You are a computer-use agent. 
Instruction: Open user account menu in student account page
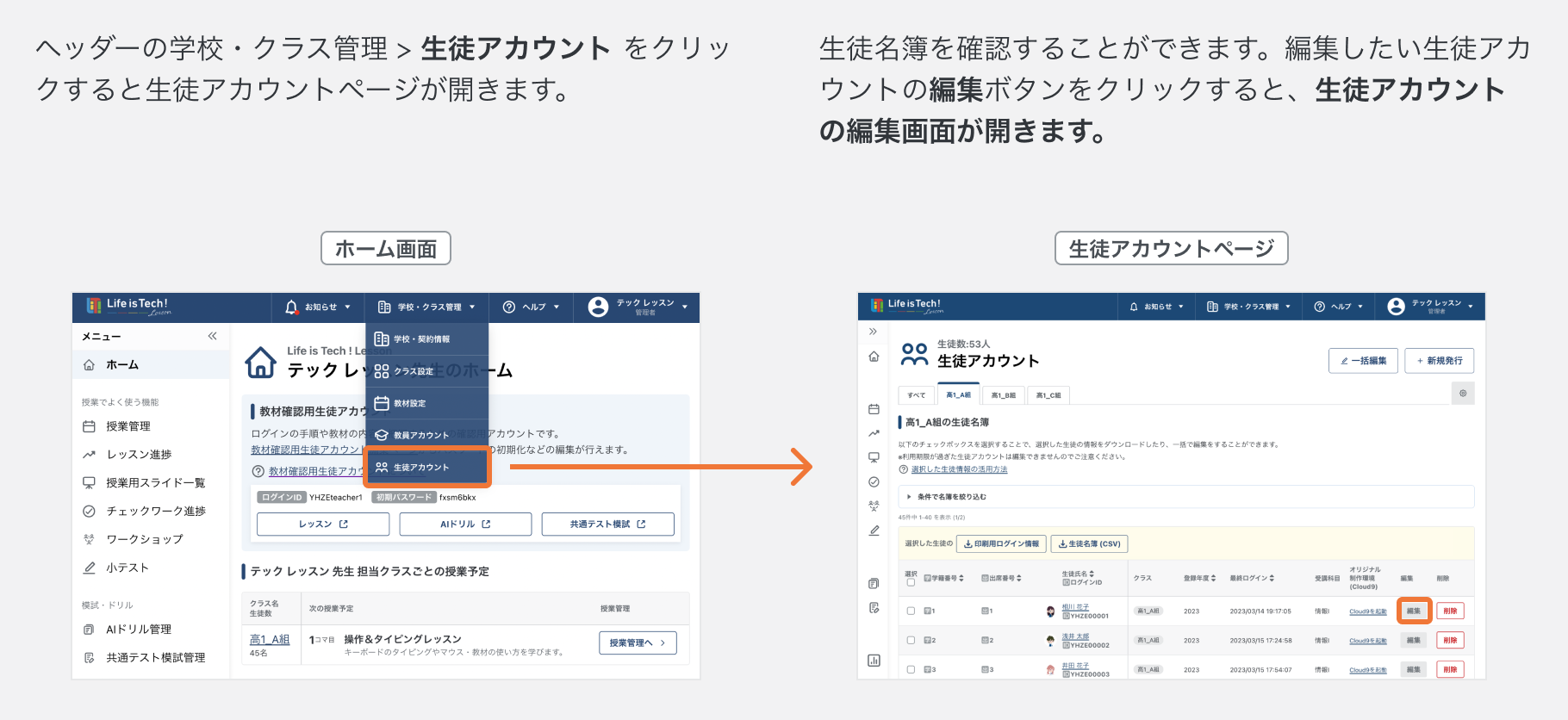[x=1430, y=307]
